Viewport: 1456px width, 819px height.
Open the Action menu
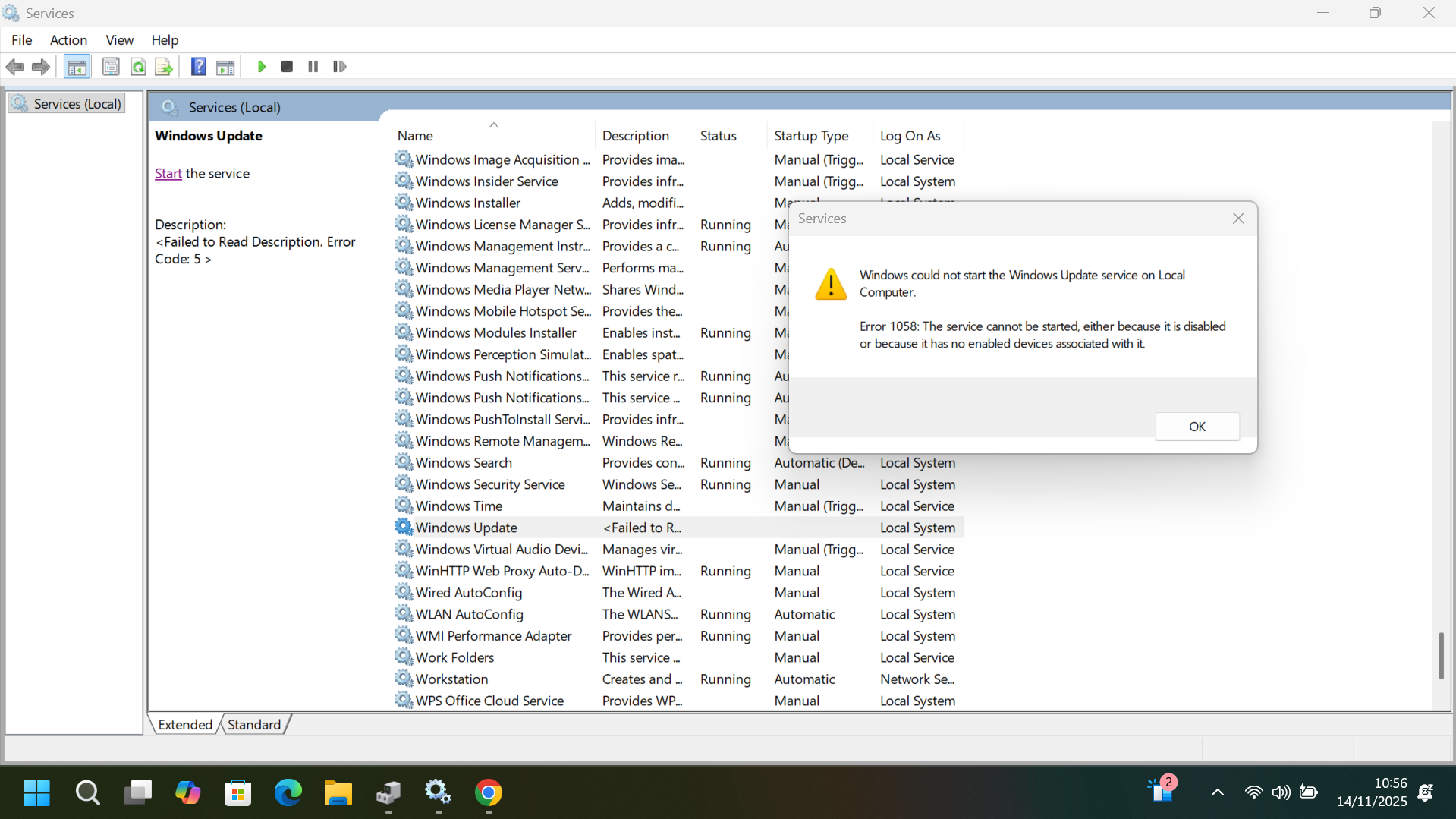point(68,40)
